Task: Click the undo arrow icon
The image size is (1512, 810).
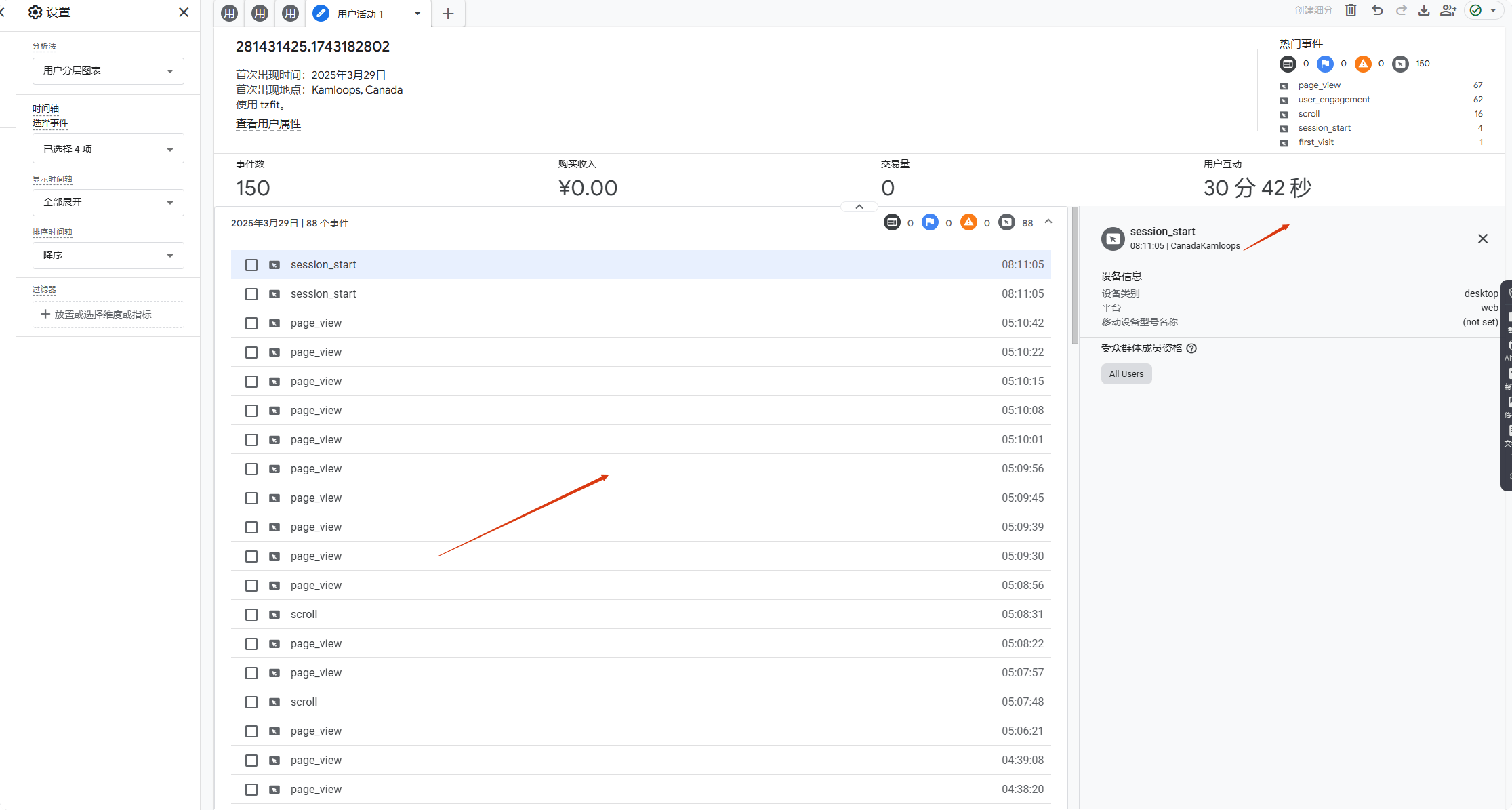Action: (1377, 10)
